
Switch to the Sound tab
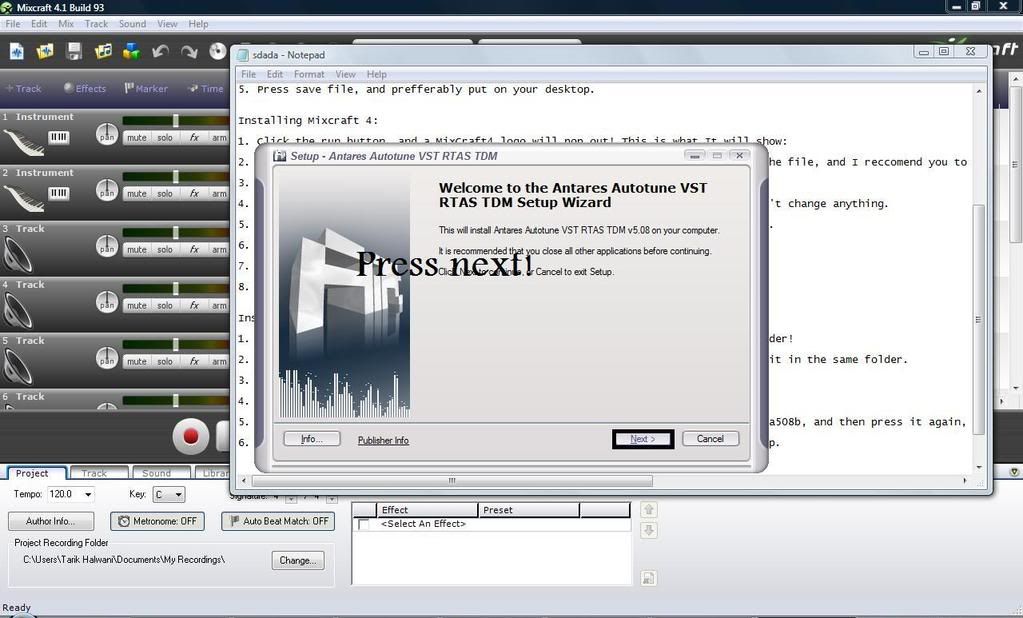[156, 473]
